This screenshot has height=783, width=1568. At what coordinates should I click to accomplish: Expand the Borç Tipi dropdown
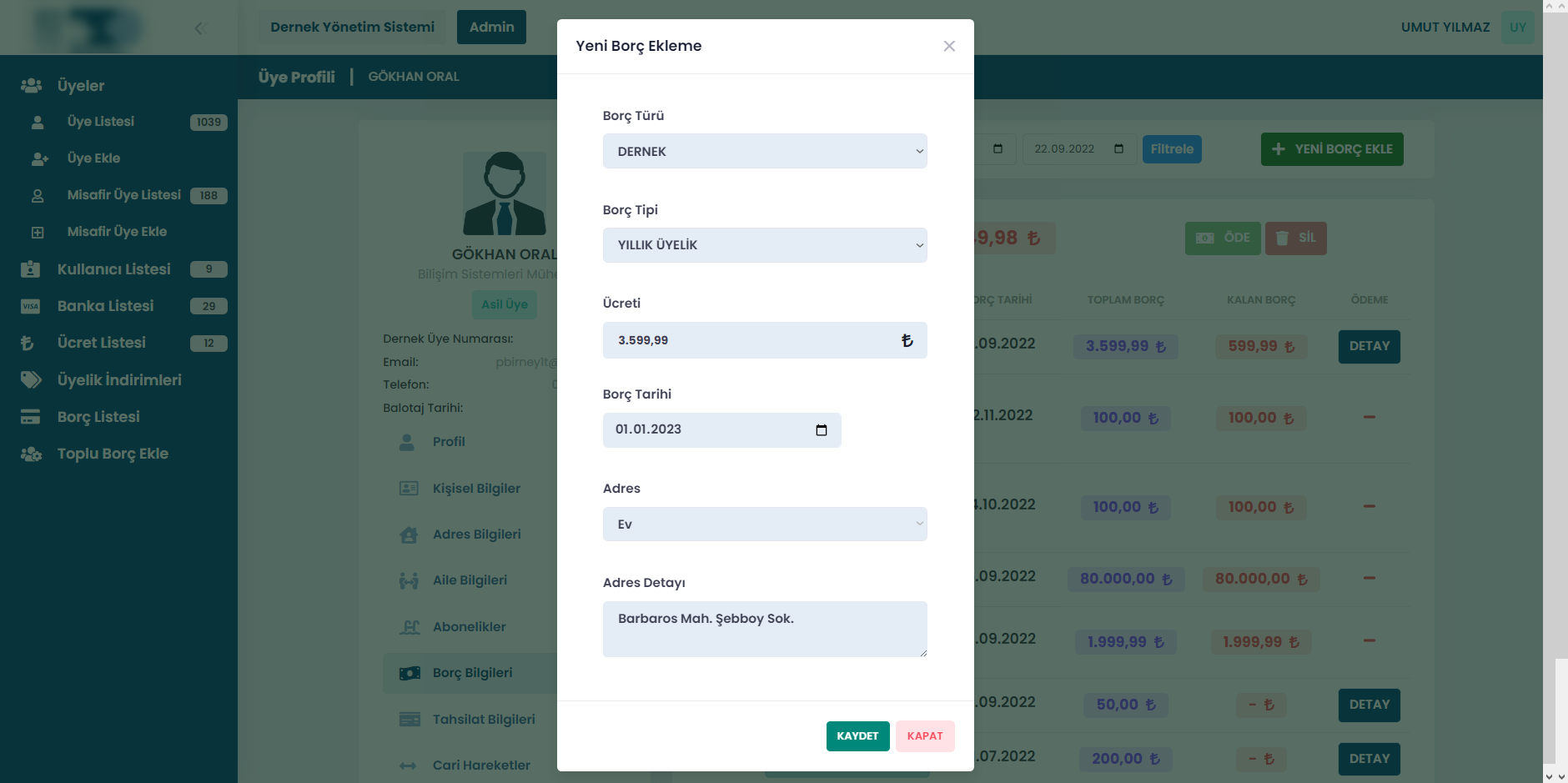[x=764, y=245]
